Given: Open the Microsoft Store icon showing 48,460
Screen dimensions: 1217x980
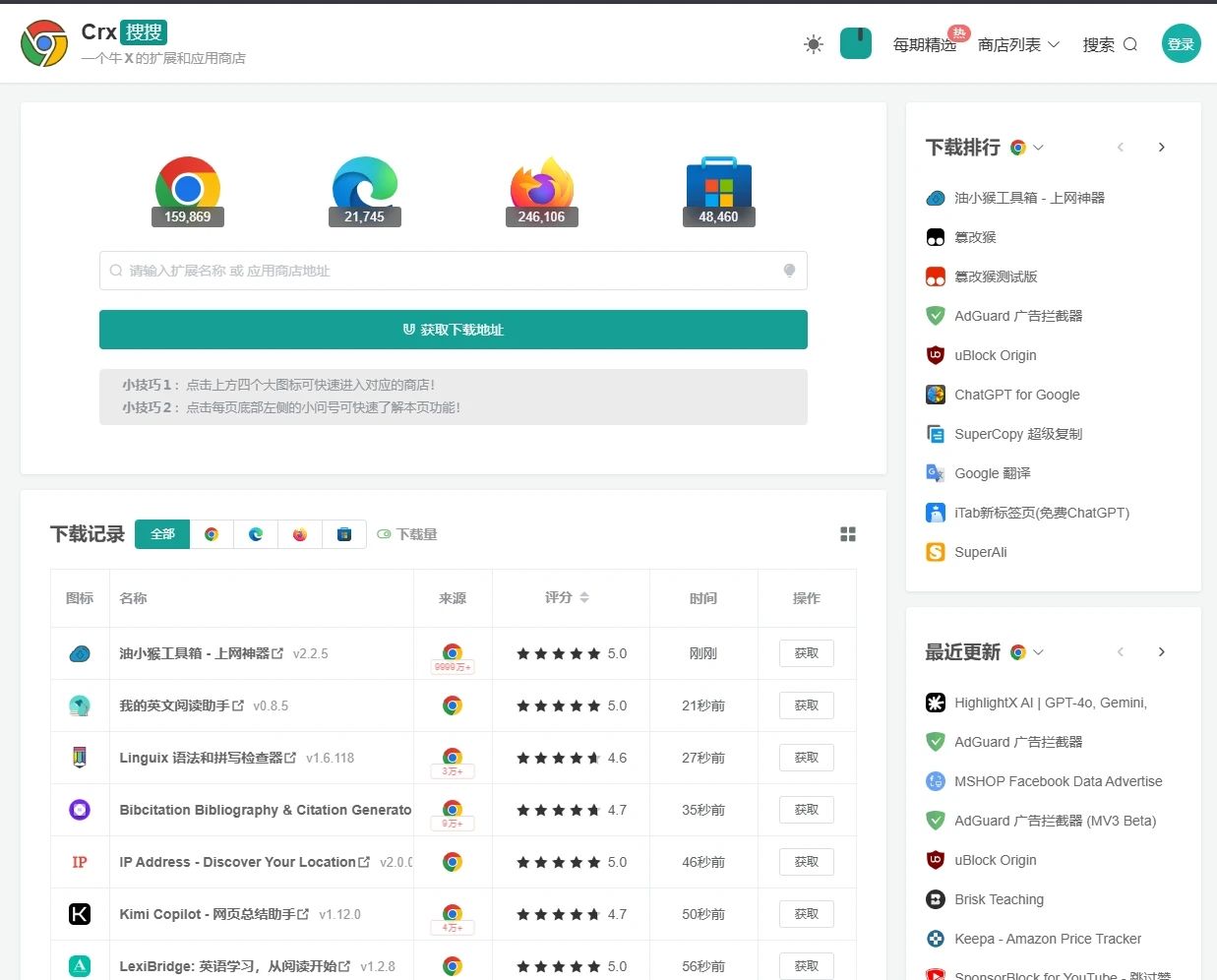Looking at the screenshot, I should pos(718,191).
